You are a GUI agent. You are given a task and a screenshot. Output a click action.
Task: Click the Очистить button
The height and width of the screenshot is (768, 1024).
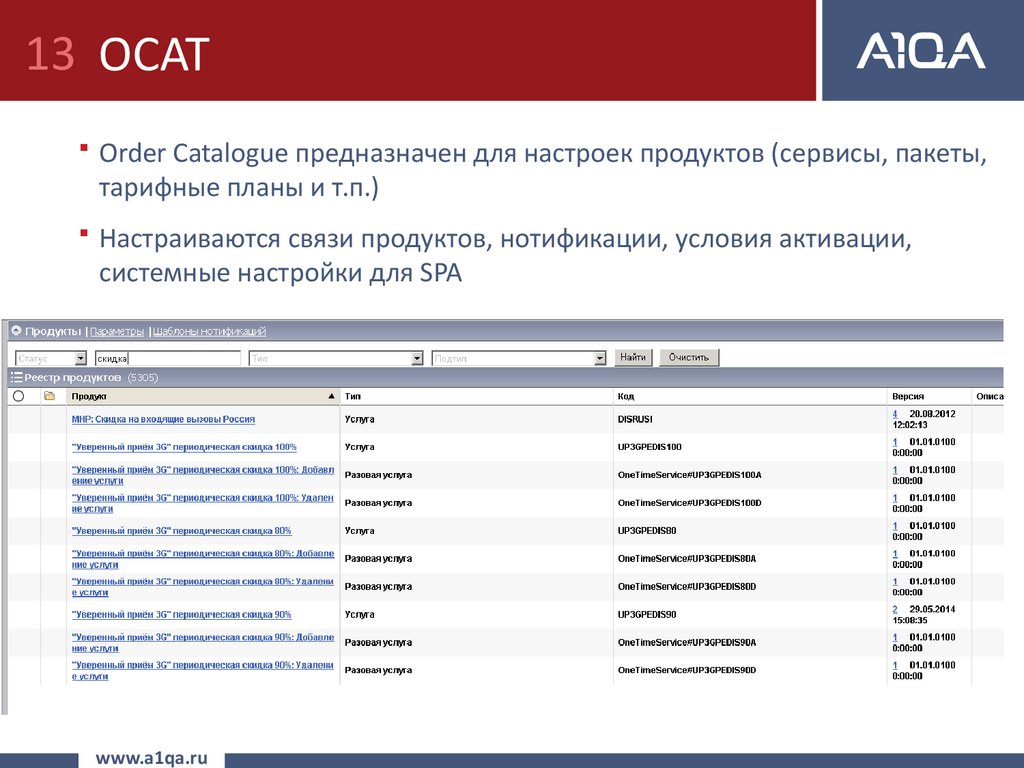(689, 357)
